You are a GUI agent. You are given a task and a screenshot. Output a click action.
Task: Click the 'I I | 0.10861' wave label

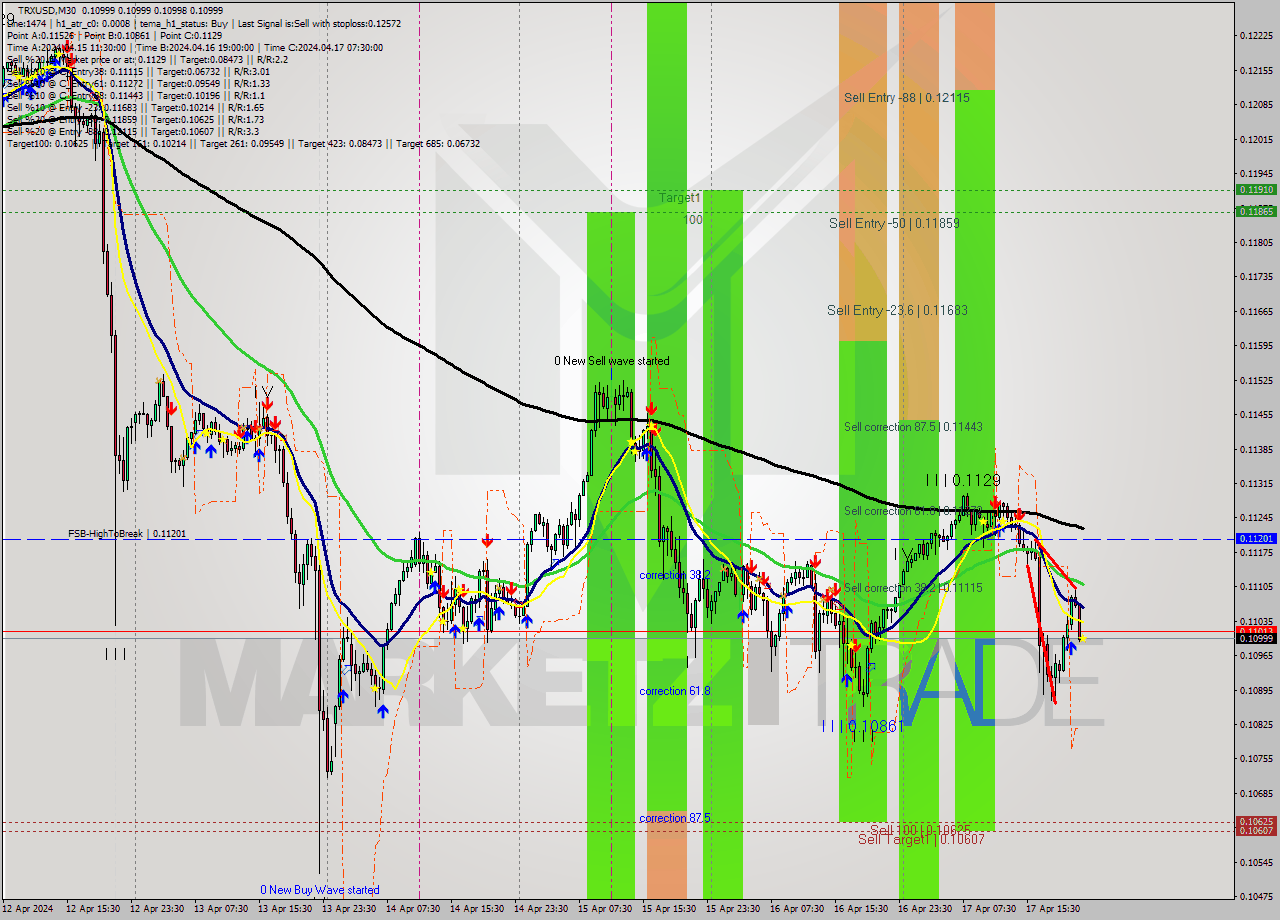click(x=862, y=726)
